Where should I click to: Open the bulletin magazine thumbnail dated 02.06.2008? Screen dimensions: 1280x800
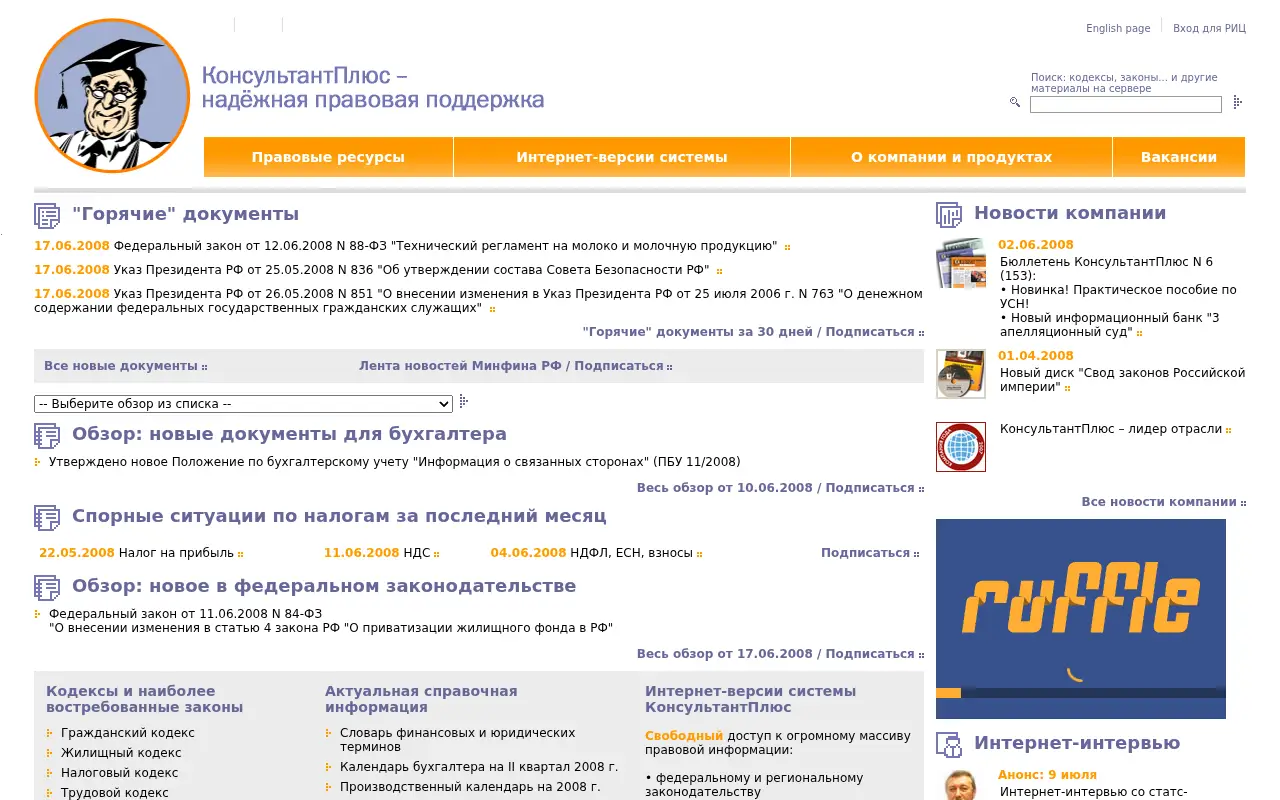coord(961,264)
